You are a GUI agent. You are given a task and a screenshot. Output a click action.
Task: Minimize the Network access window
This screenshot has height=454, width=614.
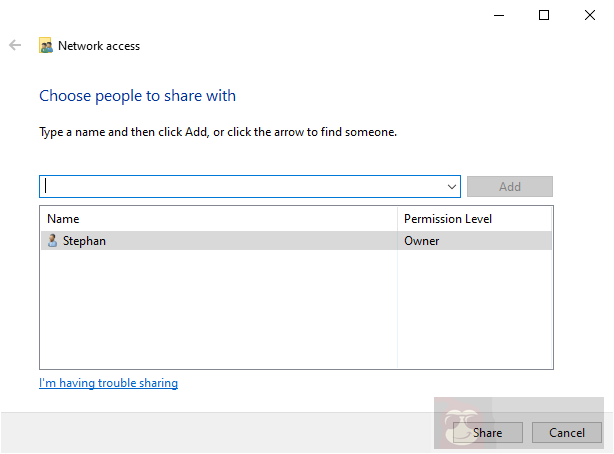tap(498, 14)
